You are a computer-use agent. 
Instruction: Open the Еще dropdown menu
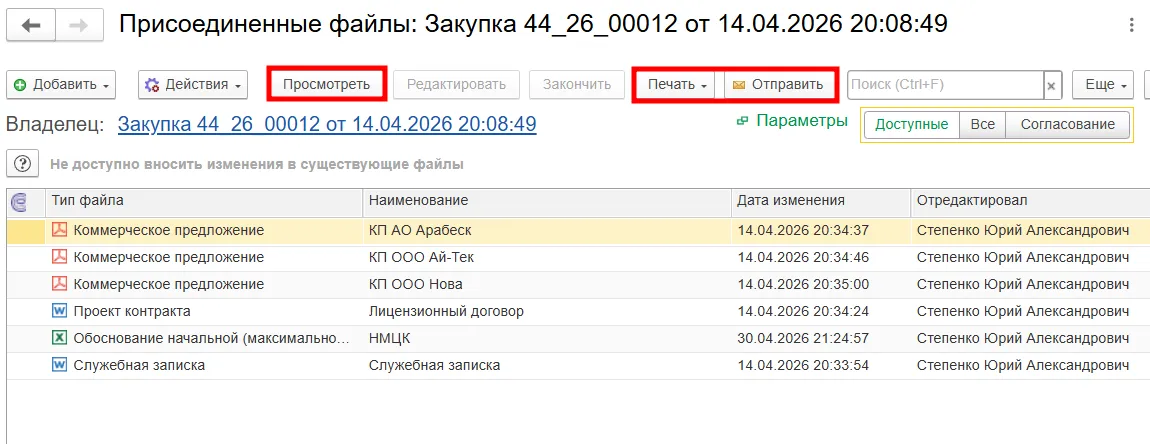[x=1103, y=85]
